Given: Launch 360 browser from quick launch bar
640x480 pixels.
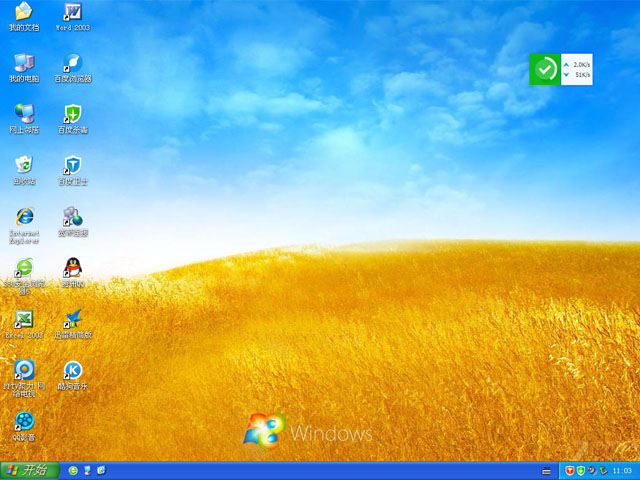Looking at the screenshot, I should 73,471.
